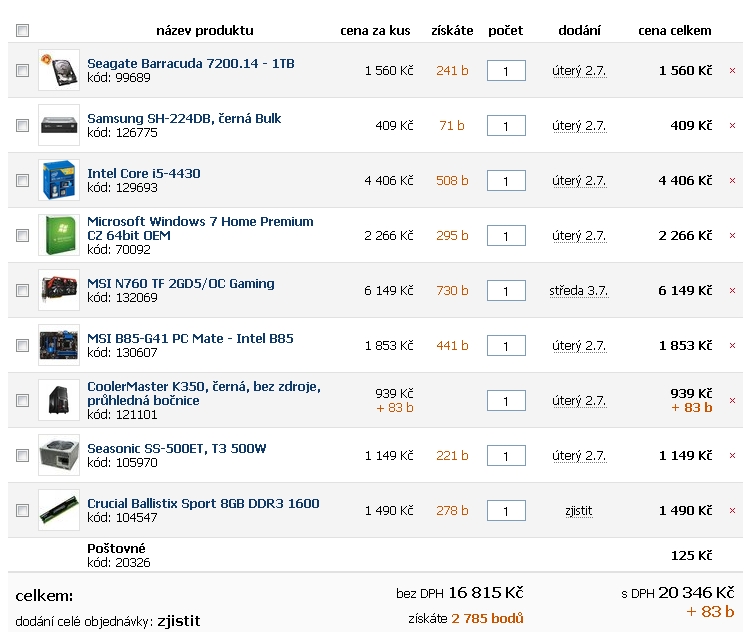Toggle the select-all checkbox in header
The image size is (746, 632).
[22, 30]
